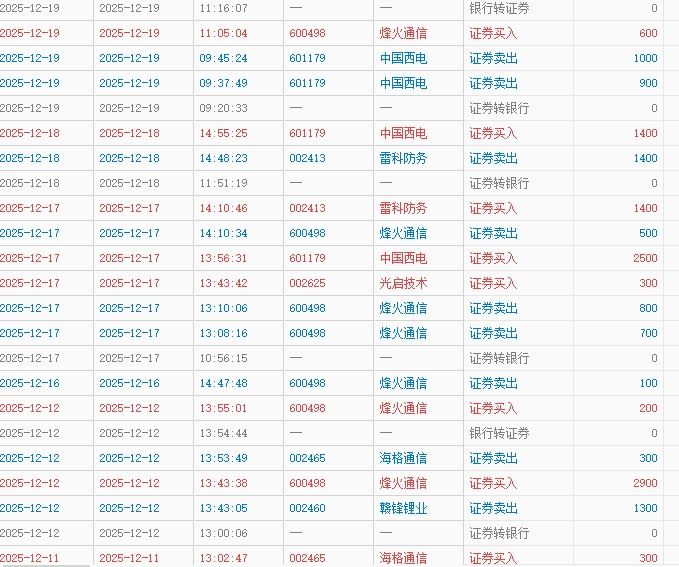Click the time value 09:45:24

pos(223,58)
